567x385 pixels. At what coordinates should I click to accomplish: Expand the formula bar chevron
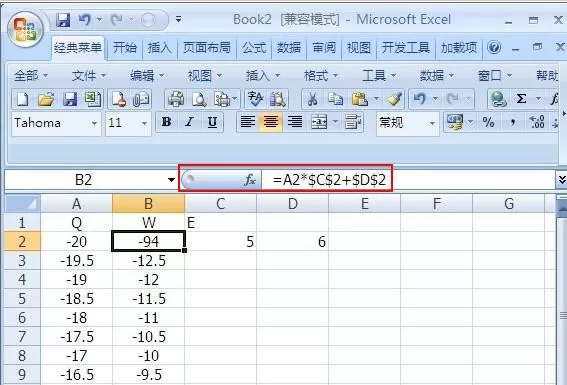[562, 180]
